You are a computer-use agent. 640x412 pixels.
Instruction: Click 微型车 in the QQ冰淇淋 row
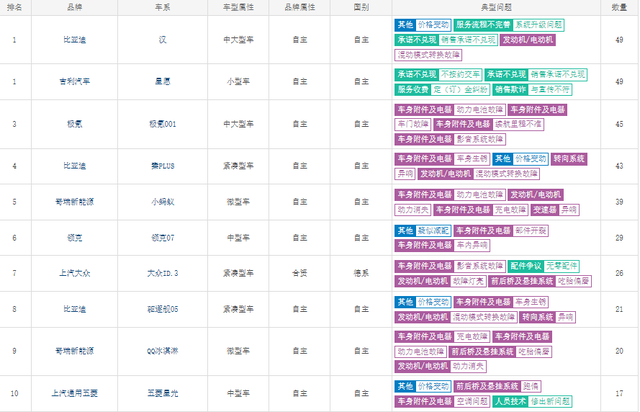click(238, 351)
